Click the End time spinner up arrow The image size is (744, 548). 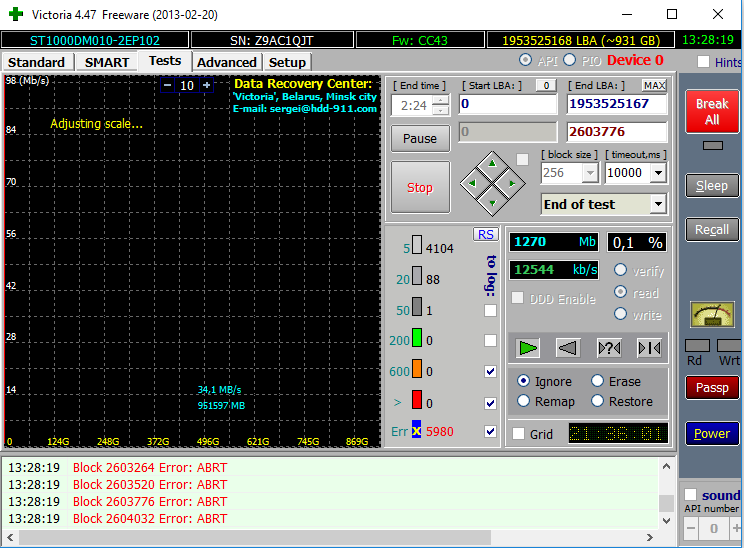pyautogui.click(x=441, y=100)
